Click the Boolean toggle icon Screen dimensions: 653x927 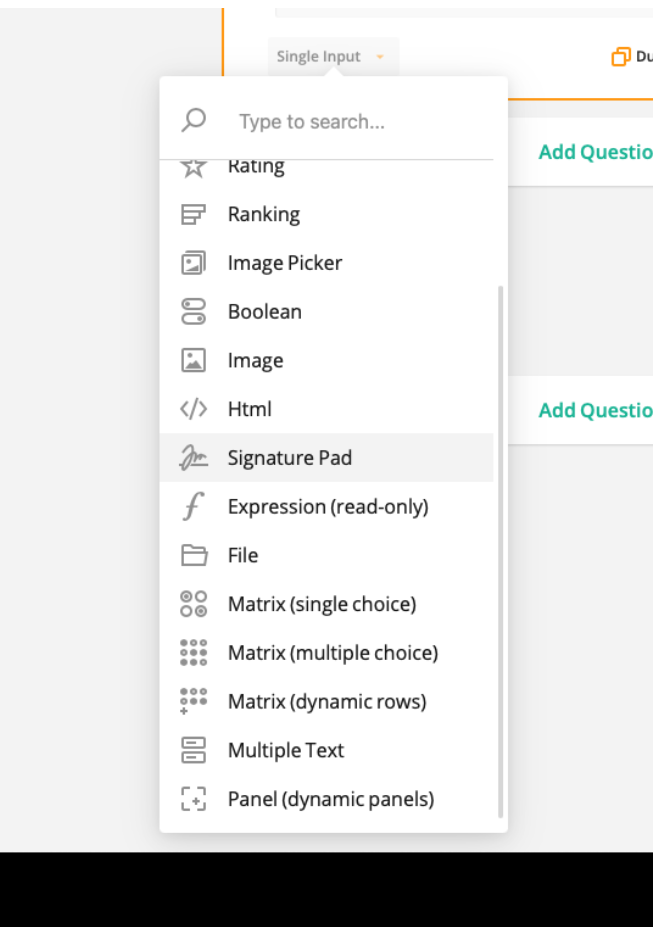193,312
